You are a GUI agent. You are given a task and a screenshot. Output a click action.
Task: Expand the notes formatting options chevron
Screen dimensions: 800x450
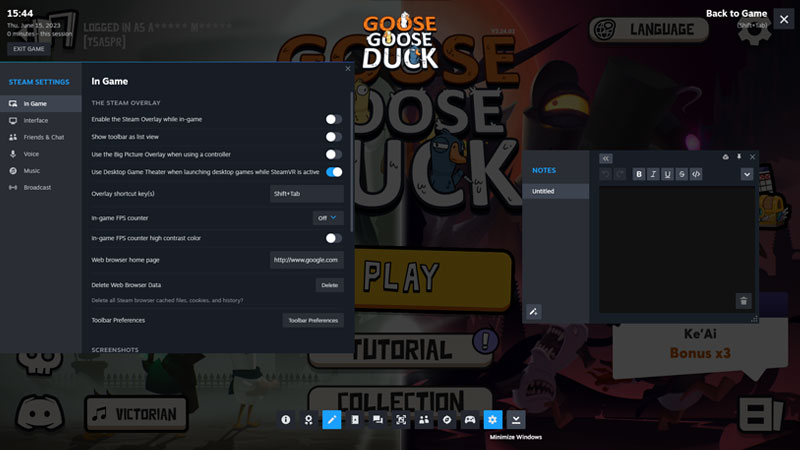click(746, 174)
